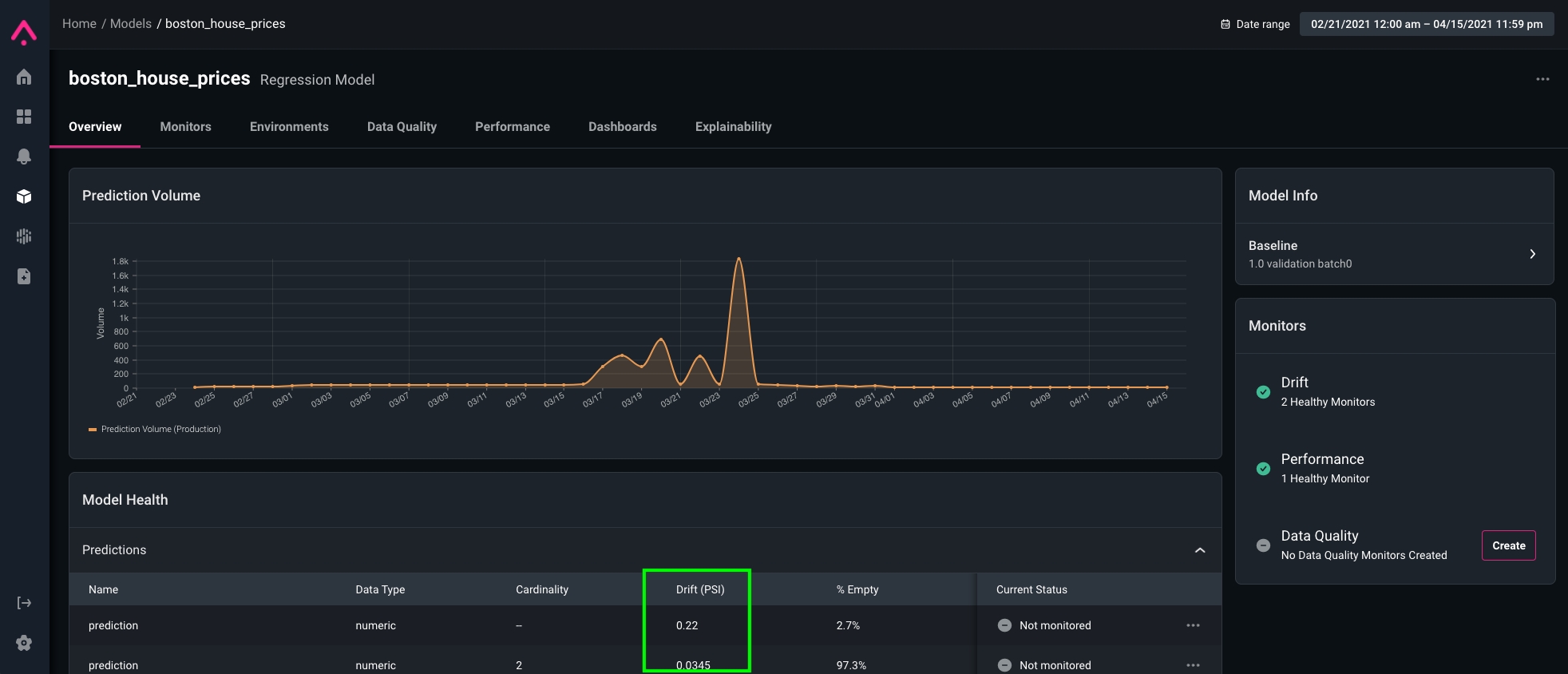Sort by Data Type column header

point(380,589)
